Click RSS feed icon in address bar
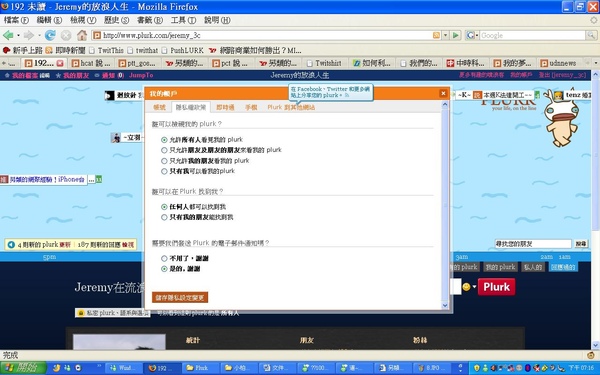The width and height of the screenshot is (600, 375). (x=436, y=35)
